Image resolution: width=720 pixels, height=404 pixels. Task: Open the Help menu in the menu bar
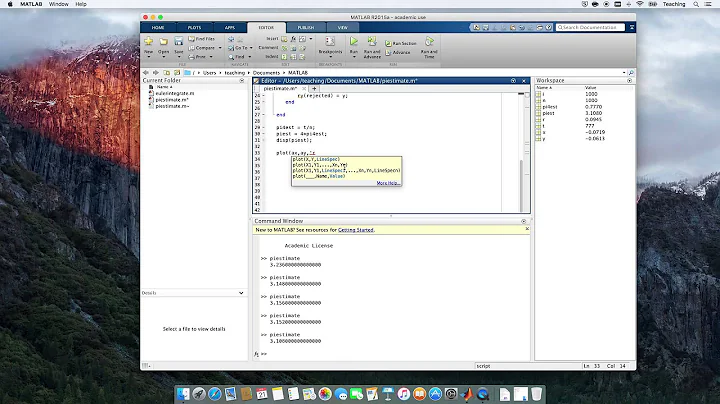[81, 4]
